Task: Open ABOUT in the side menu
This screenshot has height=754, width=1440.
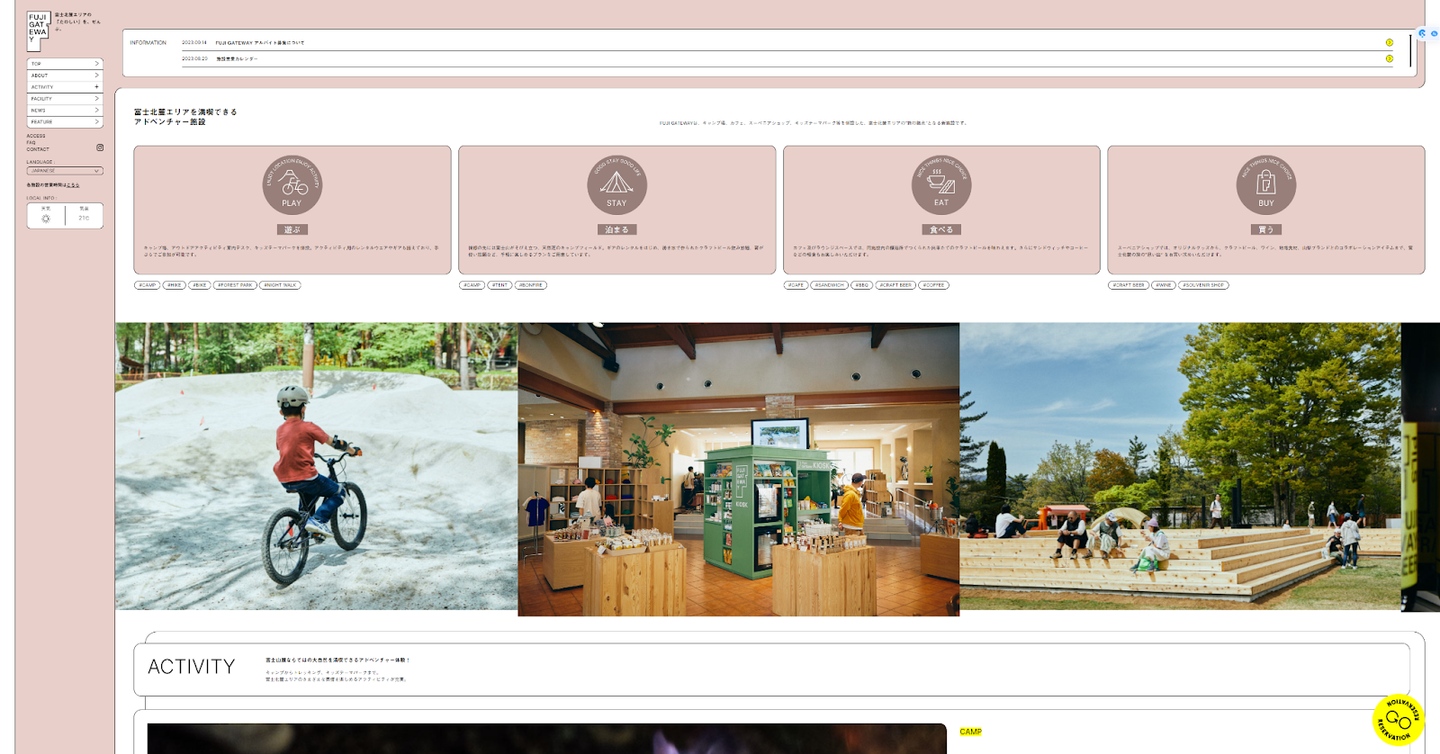Action: [65, 76]
